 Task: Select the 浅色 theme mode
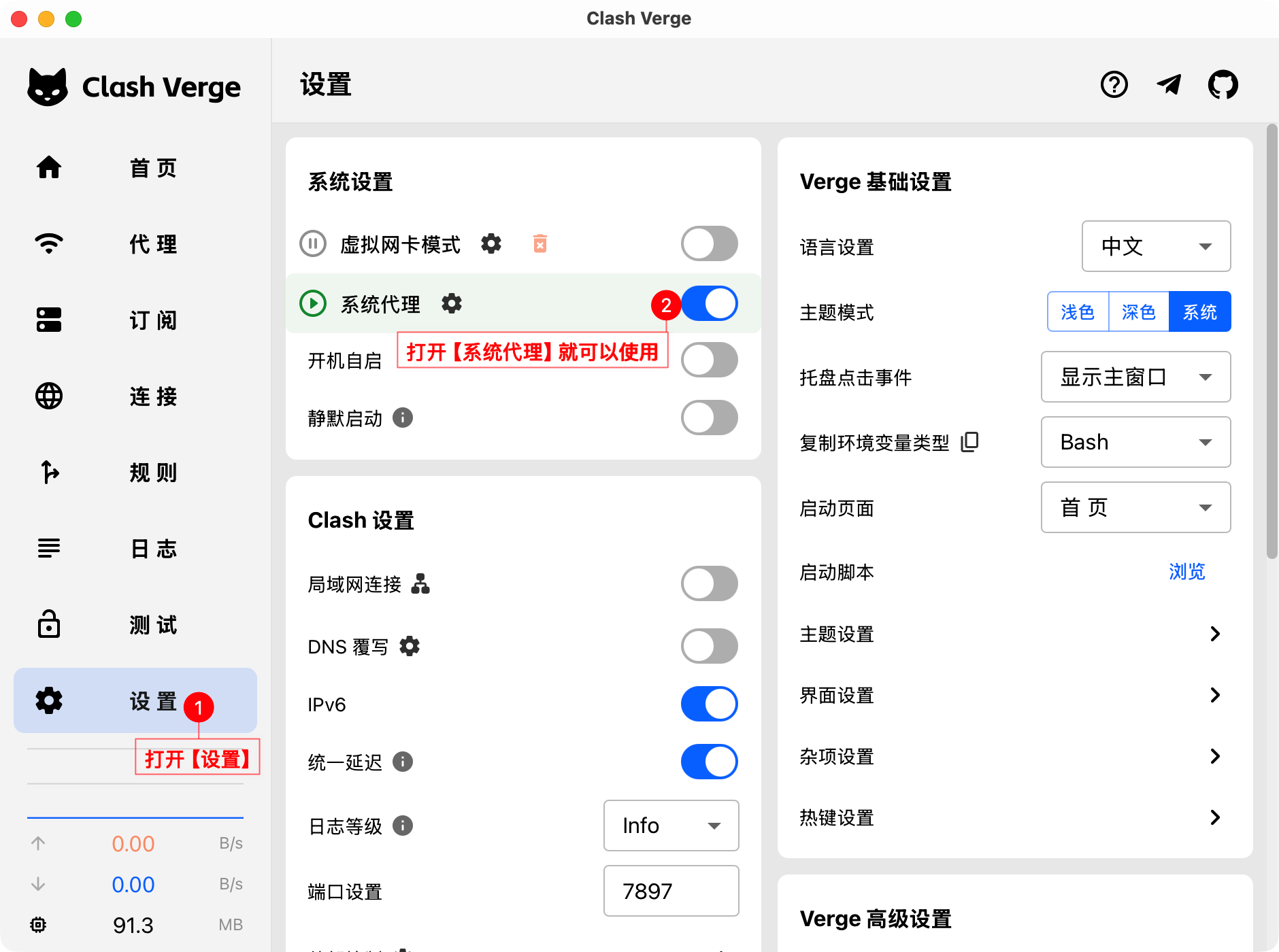click(1078, 311)
